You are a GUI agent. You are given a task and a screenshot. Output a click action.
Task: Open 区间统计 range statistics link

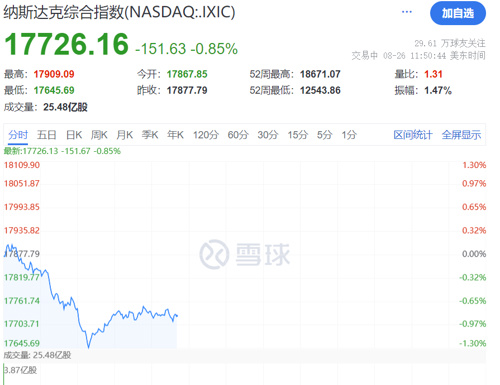(x=413, y=135)
